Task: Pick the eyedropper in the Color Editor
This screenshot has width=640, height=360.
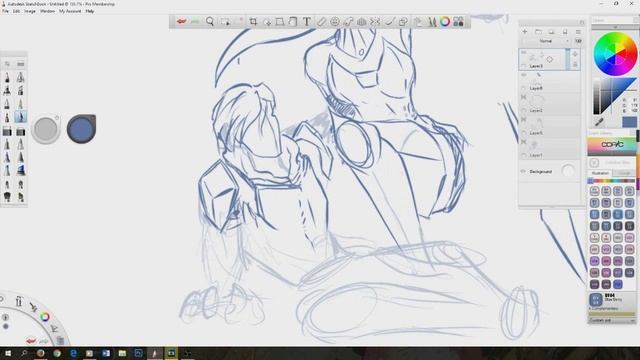Action: tap(599, 122)
